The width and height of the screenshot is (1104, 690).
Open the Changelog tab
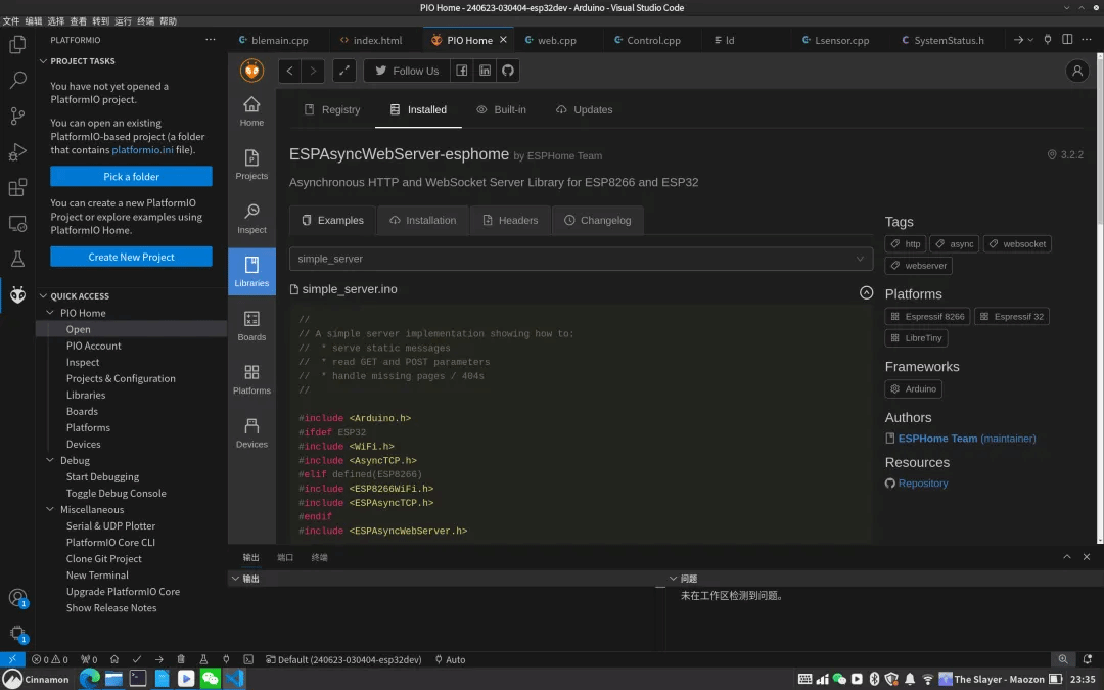[597, 220]
